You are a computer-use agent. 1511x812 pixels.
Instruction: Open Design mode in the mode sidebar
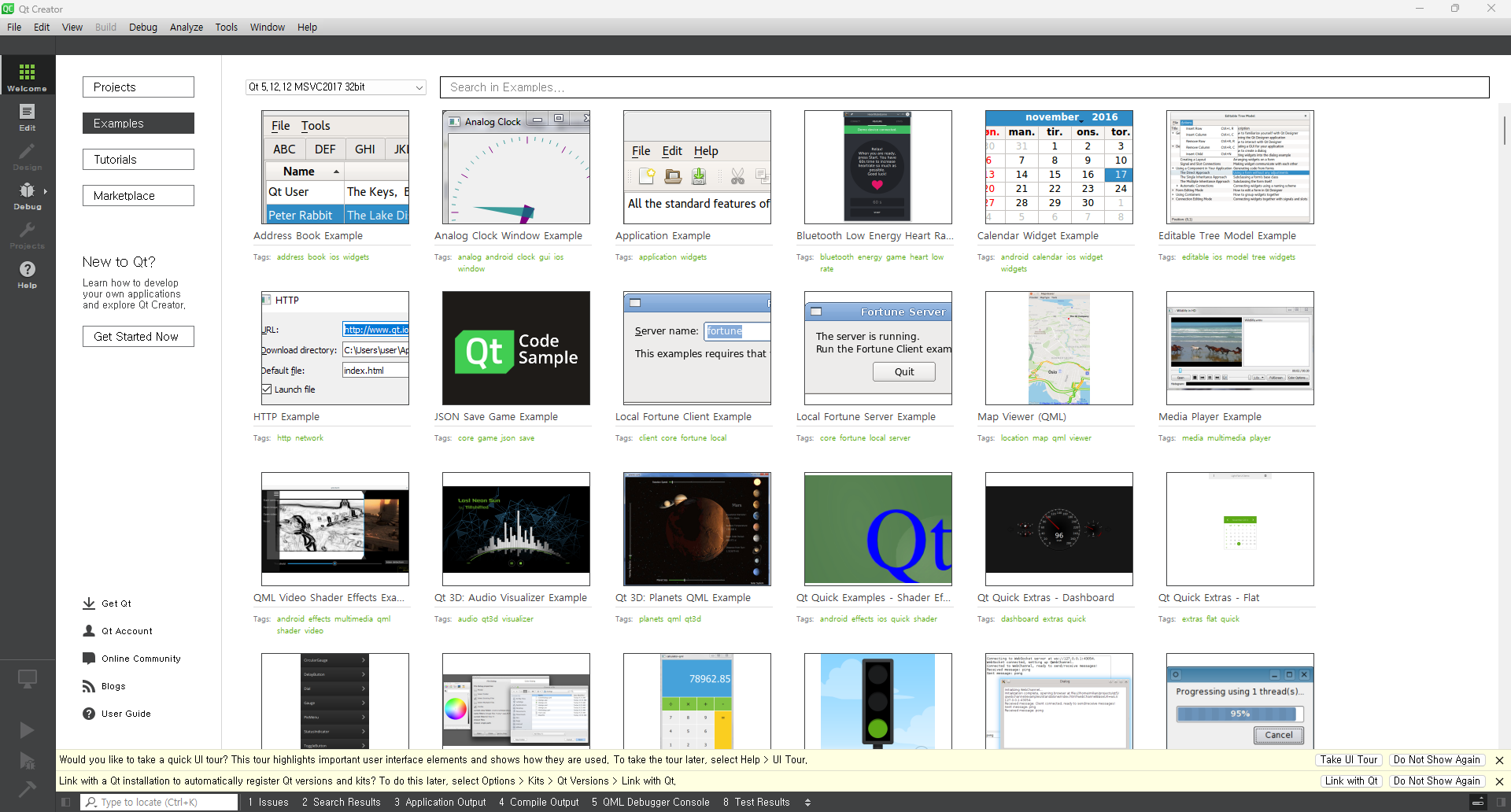coord(28,156)
